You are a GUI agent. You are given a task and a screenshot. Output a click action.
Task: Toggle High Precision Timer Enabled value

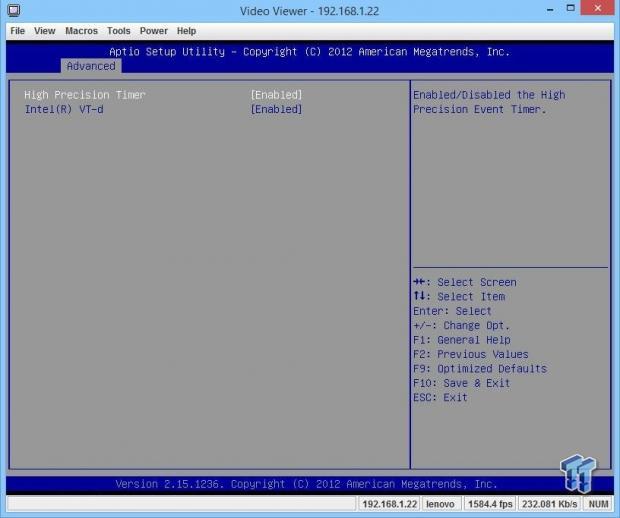pyautogui.click(x=276, y=95)
